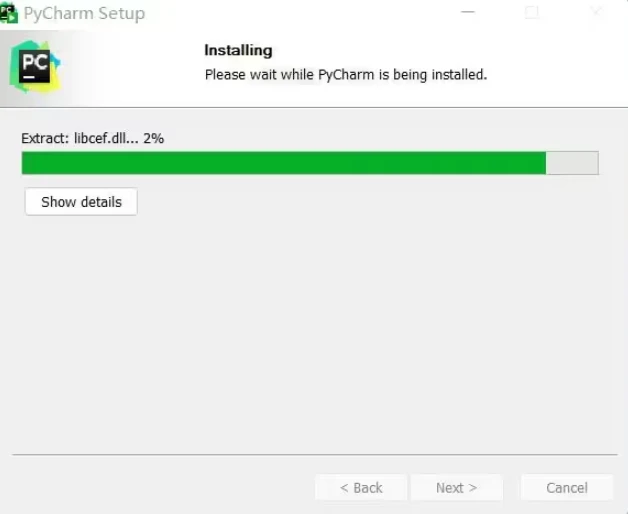Show details of the installation
628x514 pixels.
coord(81,202)
